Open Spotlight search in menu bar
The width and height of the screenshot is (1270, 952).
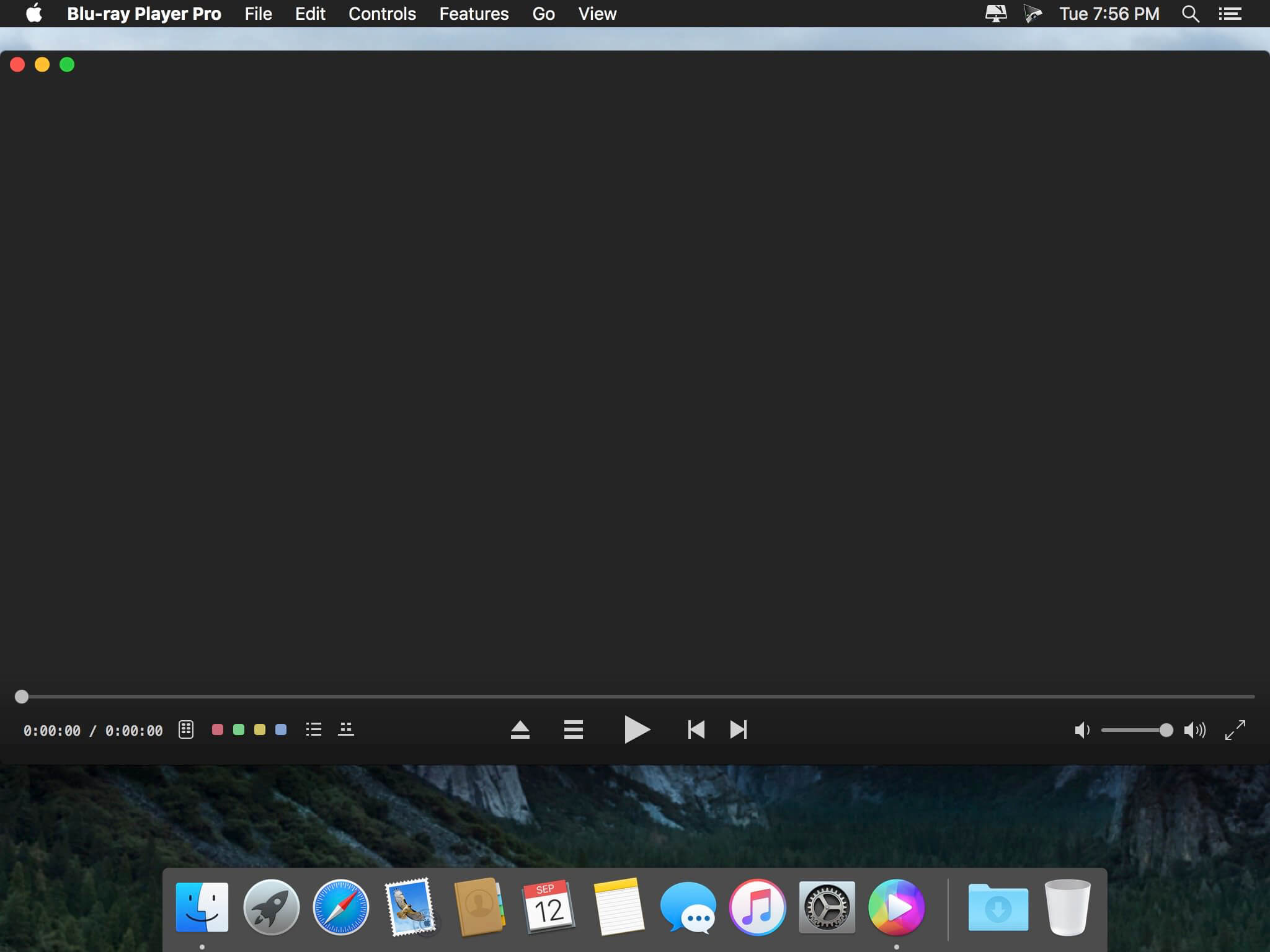(1190, 14)
